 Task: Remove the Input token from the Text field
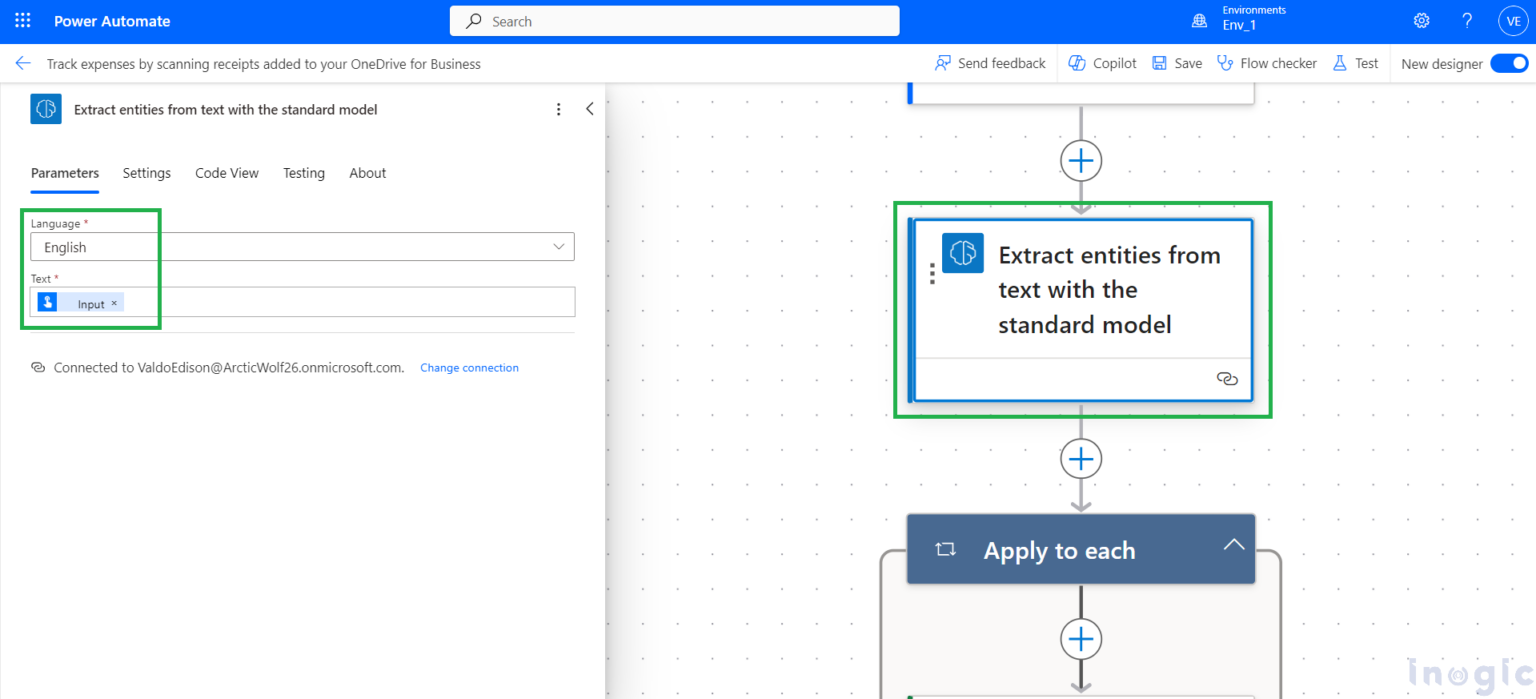[114, 301]
